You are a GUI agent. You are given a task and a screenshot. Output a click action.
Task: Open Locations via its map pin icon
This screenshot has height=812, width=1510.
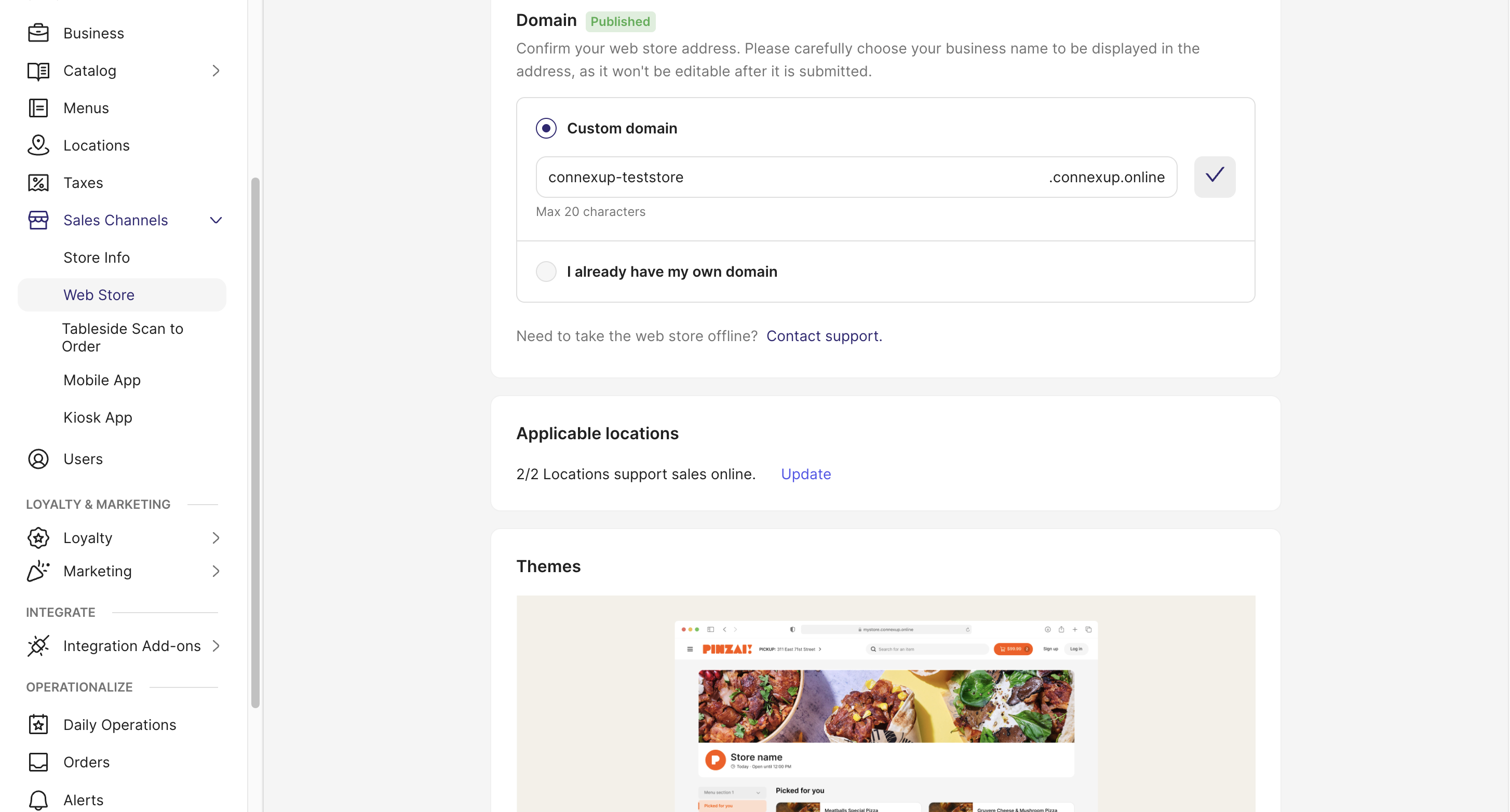38,145
